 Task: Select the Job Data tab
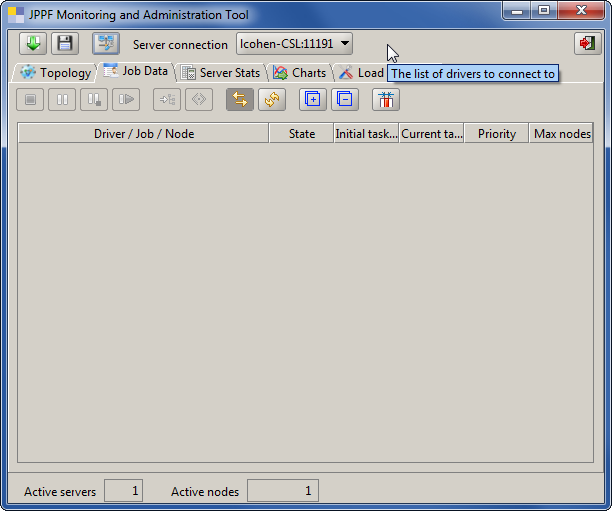(x=136, y=71)
